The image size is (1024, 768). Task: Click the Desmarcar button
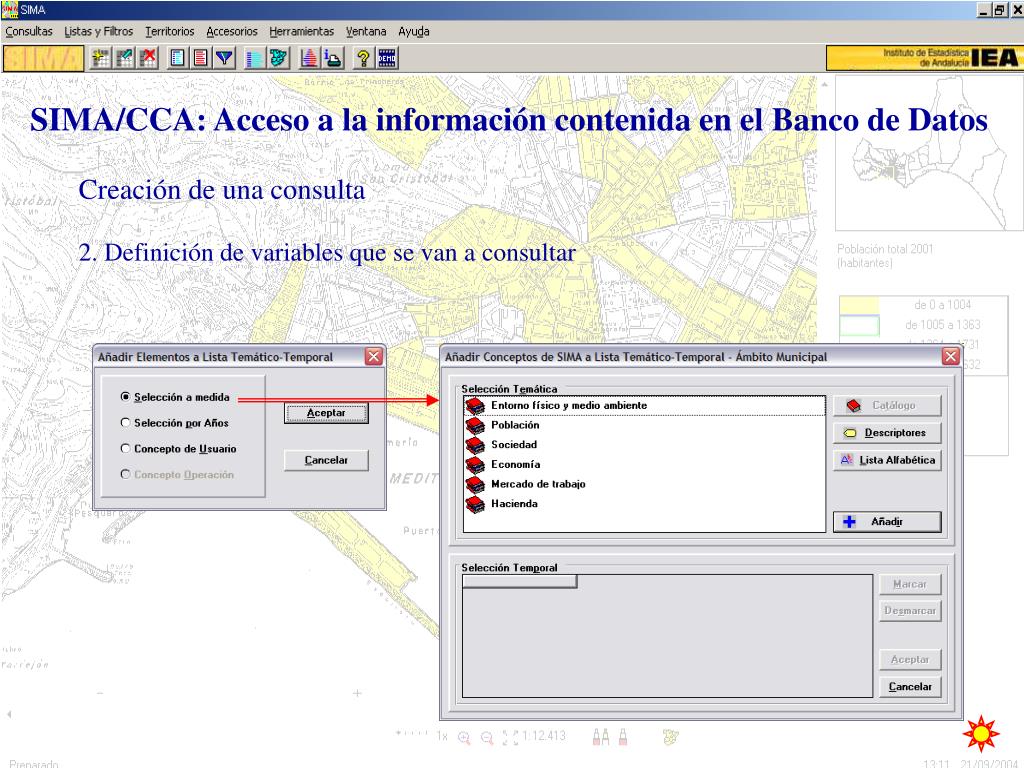click(910, 611)
